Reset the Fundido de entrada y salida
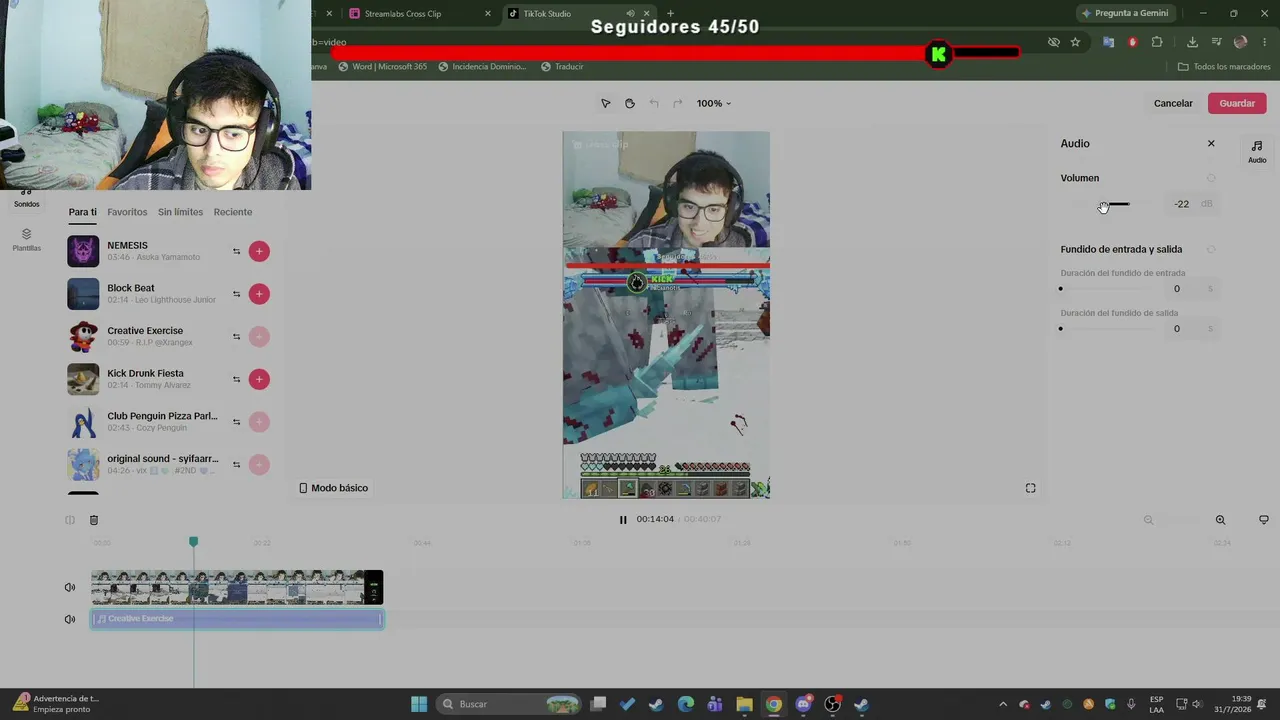 pyautogui.click(x=1211, y=249)
